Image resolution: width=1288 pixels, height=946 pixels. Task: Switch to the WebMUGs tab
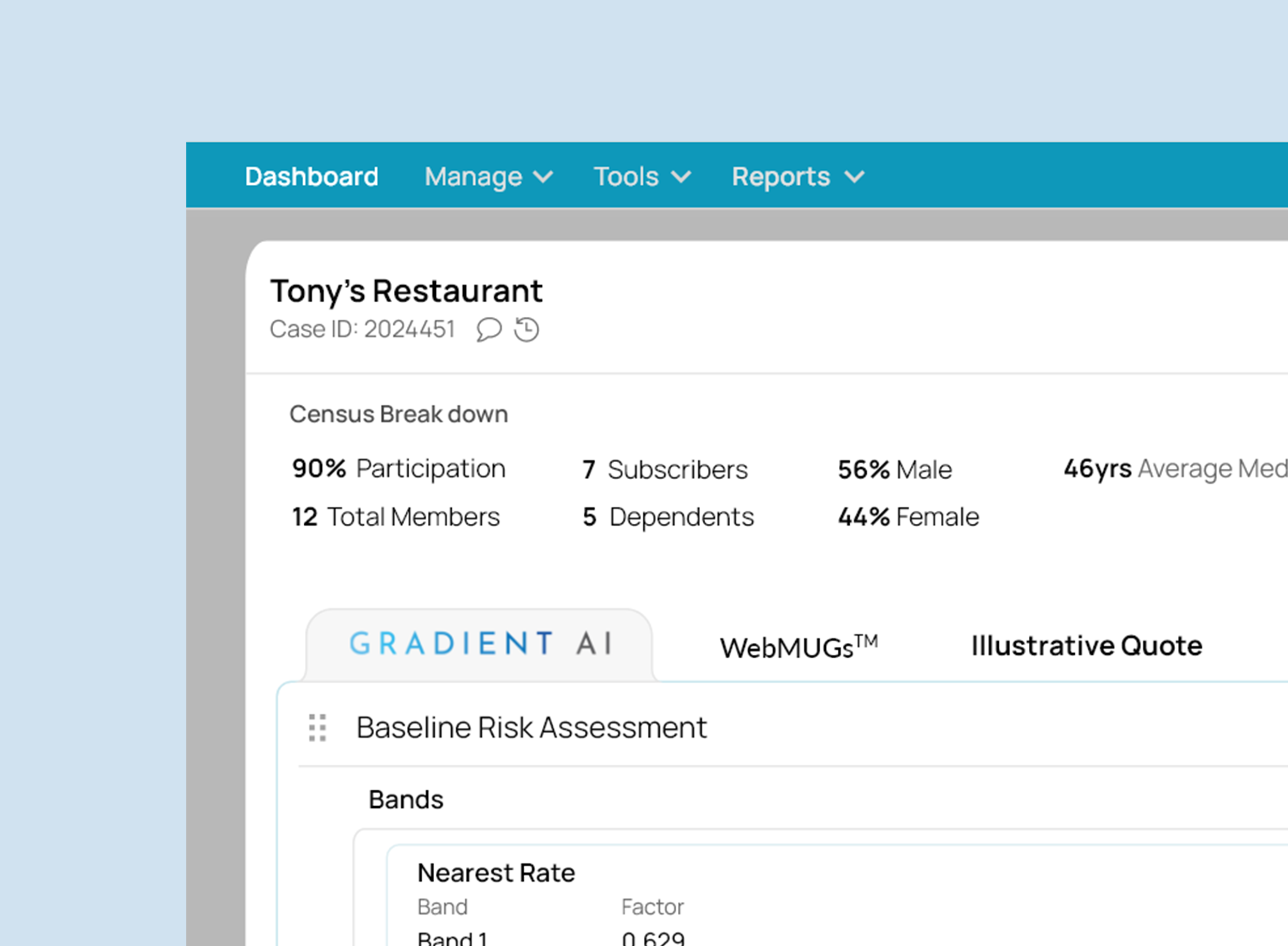799,647
